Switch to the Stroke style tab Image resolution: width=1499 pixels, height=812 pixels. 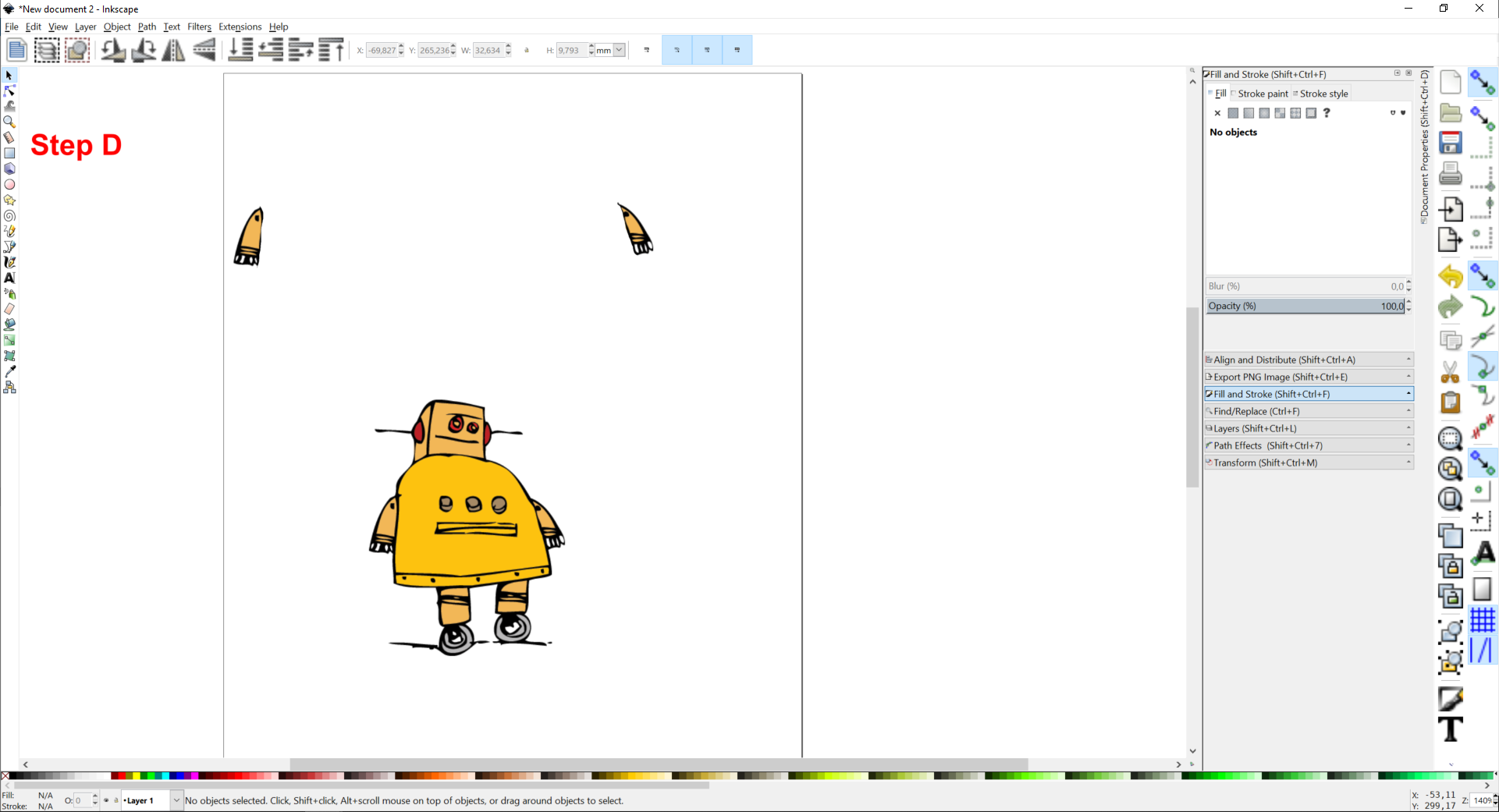[1320, 94]
